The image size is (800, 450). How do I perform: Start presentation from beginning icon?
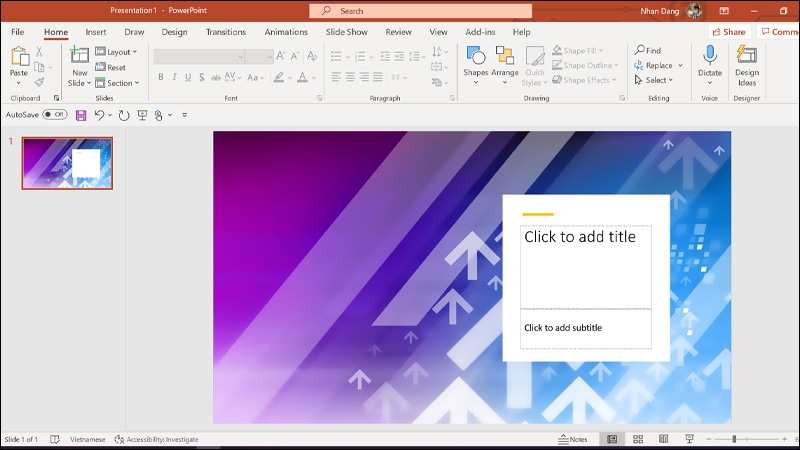(142, 115)
